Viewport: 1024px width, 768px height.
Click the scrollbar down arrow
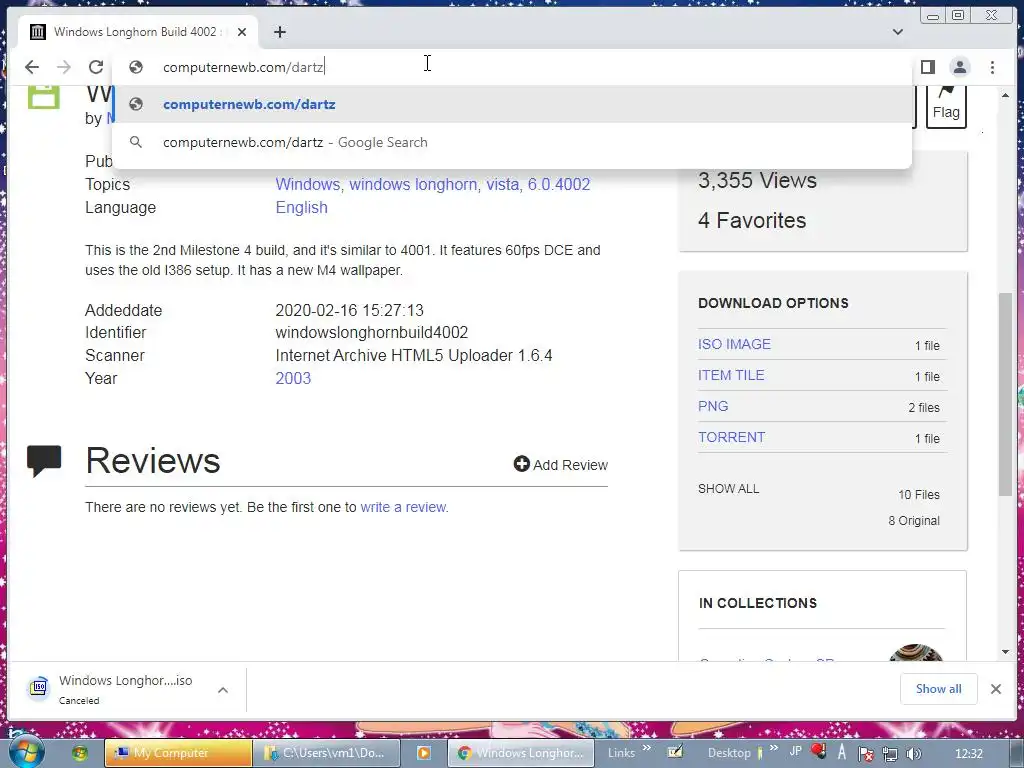(x=1005, y=652)
